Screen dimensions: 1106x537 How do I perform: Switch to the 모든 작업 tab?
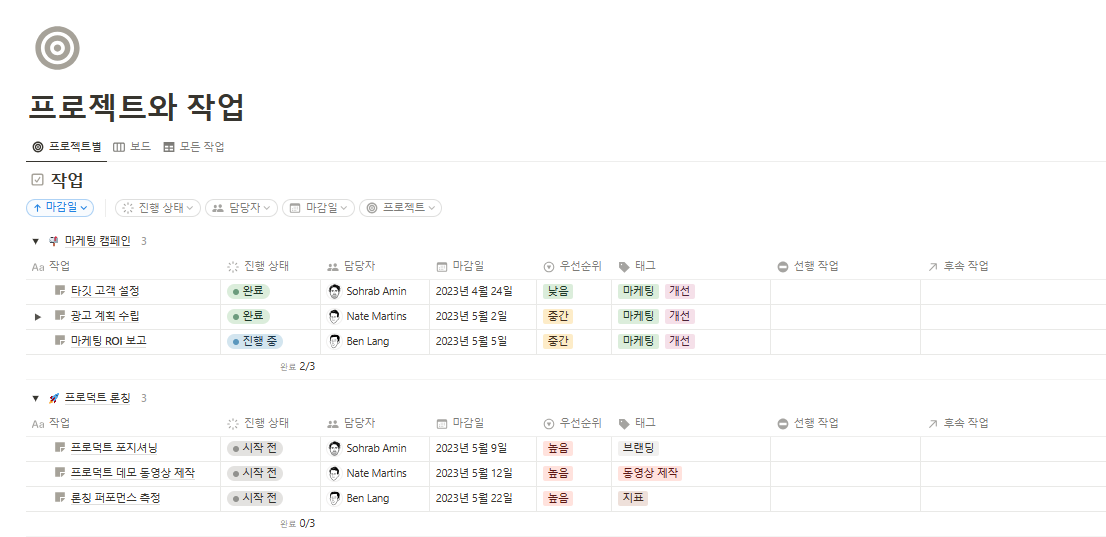tap(194, 147)
